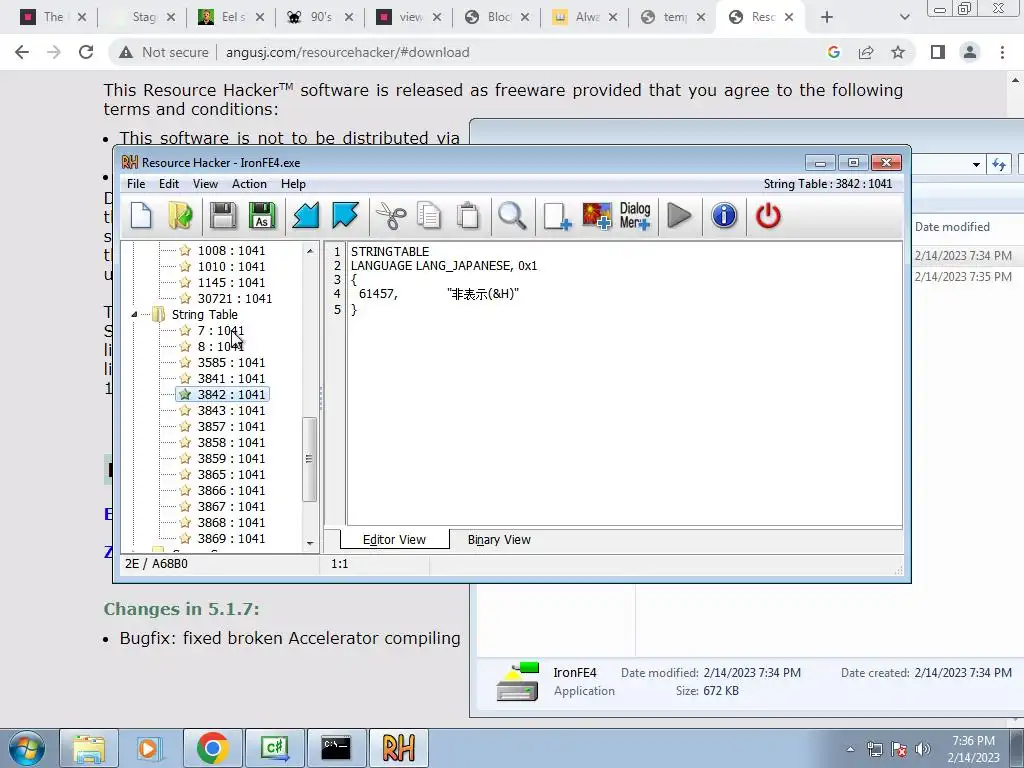This screenshot has height=768, width=1024.
Task: Select tree item 1008 : 1041
Action: 231,251
